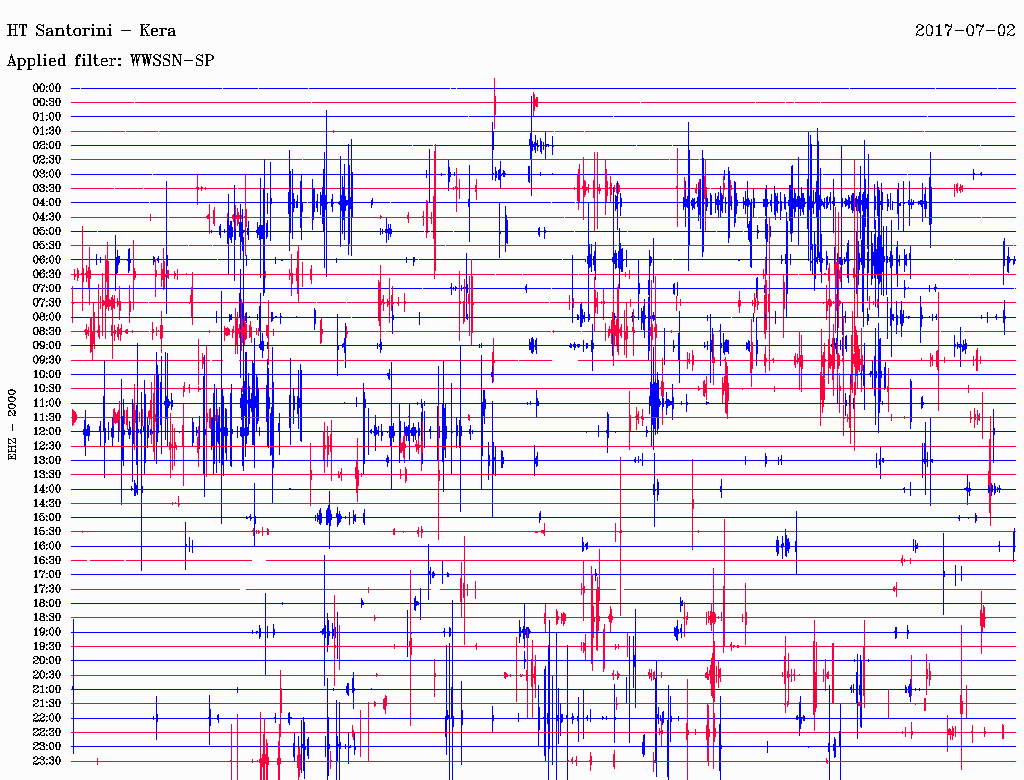Select the 08:30 time label
This screenshot has width=1024, height=780.
pos(47,331)
